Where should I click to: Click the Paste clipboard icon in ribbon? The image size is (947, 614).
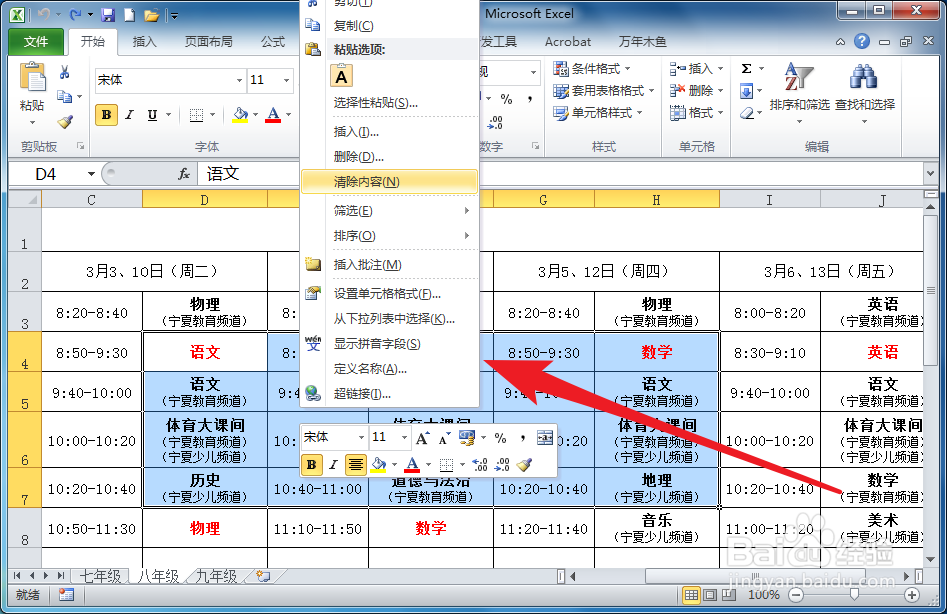33,78
